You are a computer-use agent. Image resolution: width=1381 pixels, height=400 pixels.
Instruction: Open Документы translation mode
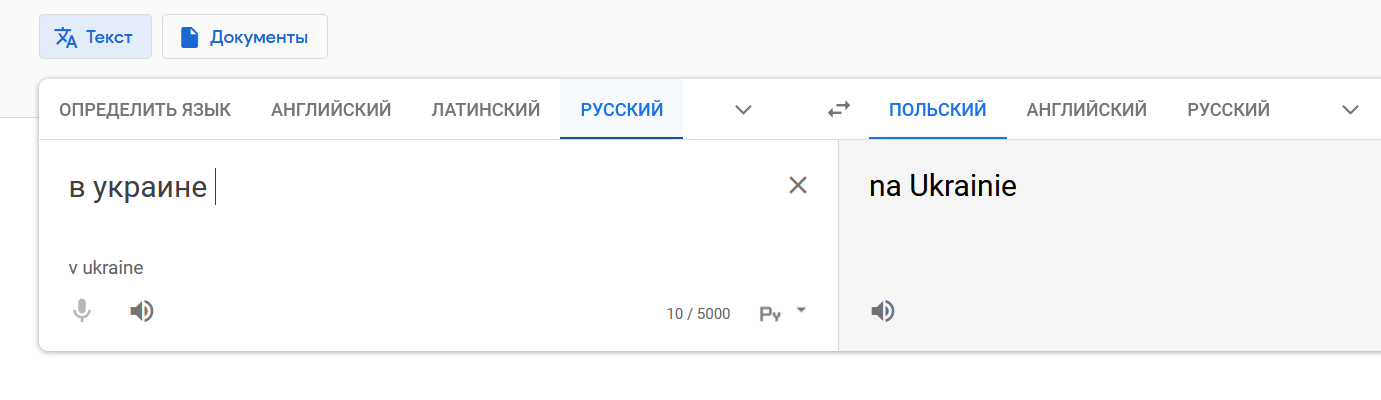point(244,37)
